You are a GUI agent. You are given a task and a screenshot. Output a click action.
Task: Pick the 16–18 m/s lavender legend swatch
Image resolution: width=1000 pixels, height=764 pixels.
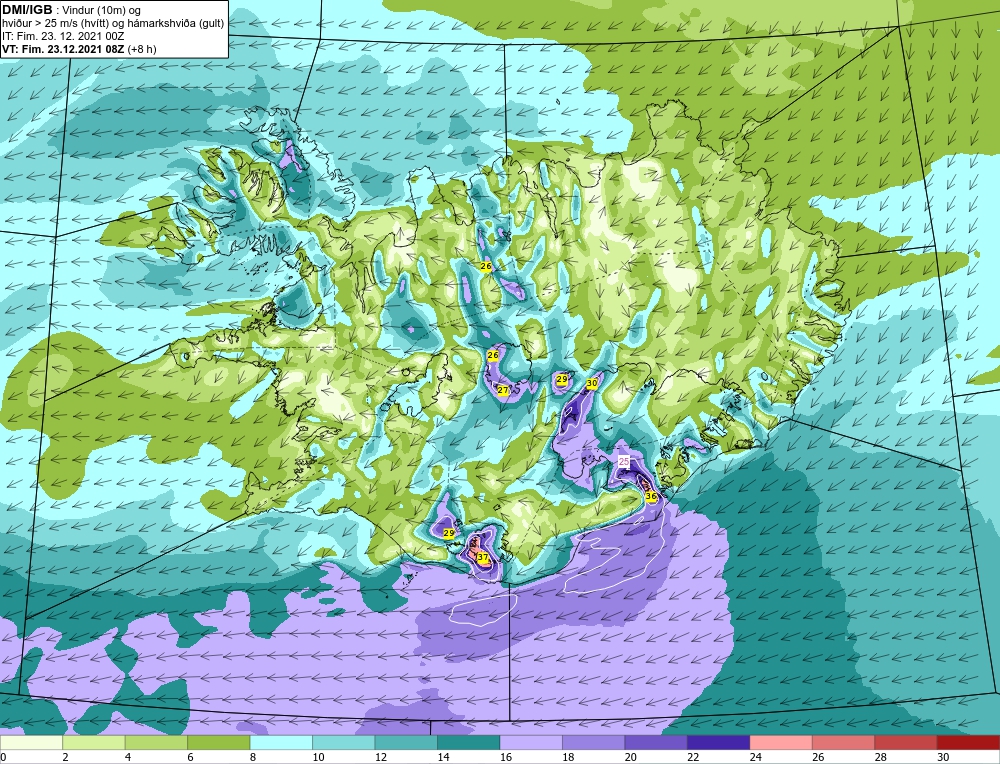pos(531,742)
